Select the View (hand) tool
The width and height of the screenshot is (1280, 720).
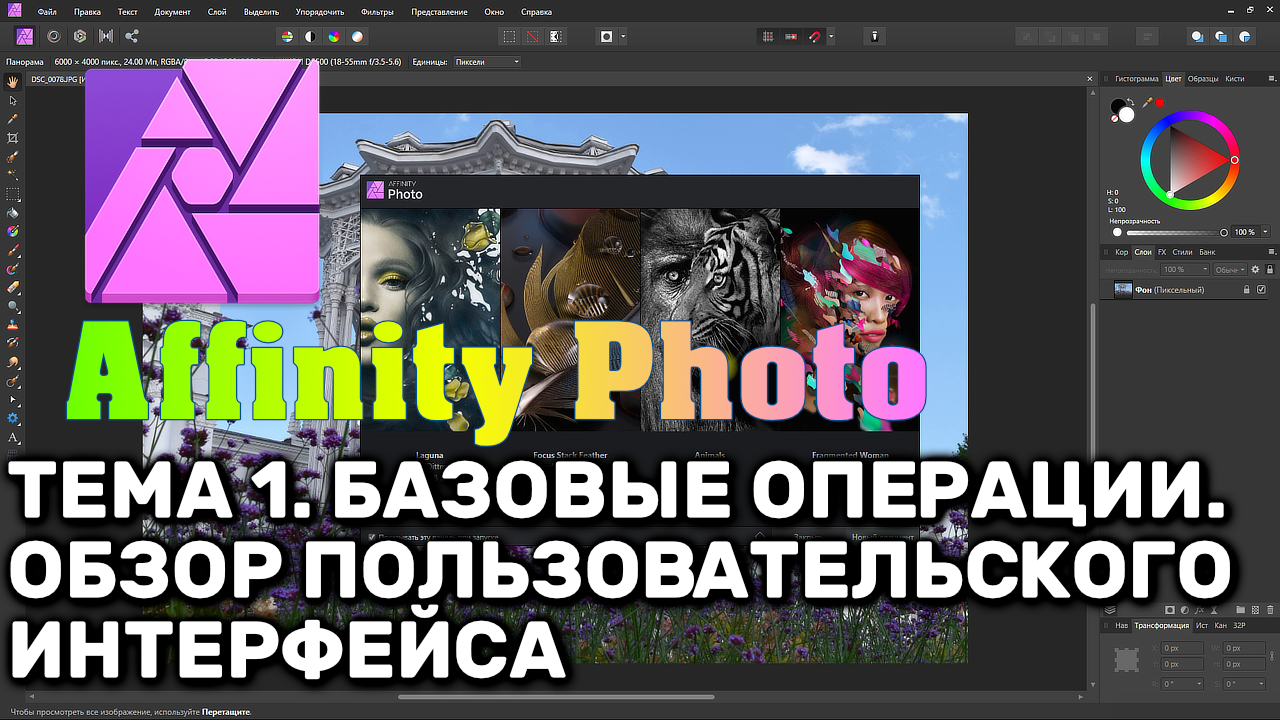tap(13, 82)
